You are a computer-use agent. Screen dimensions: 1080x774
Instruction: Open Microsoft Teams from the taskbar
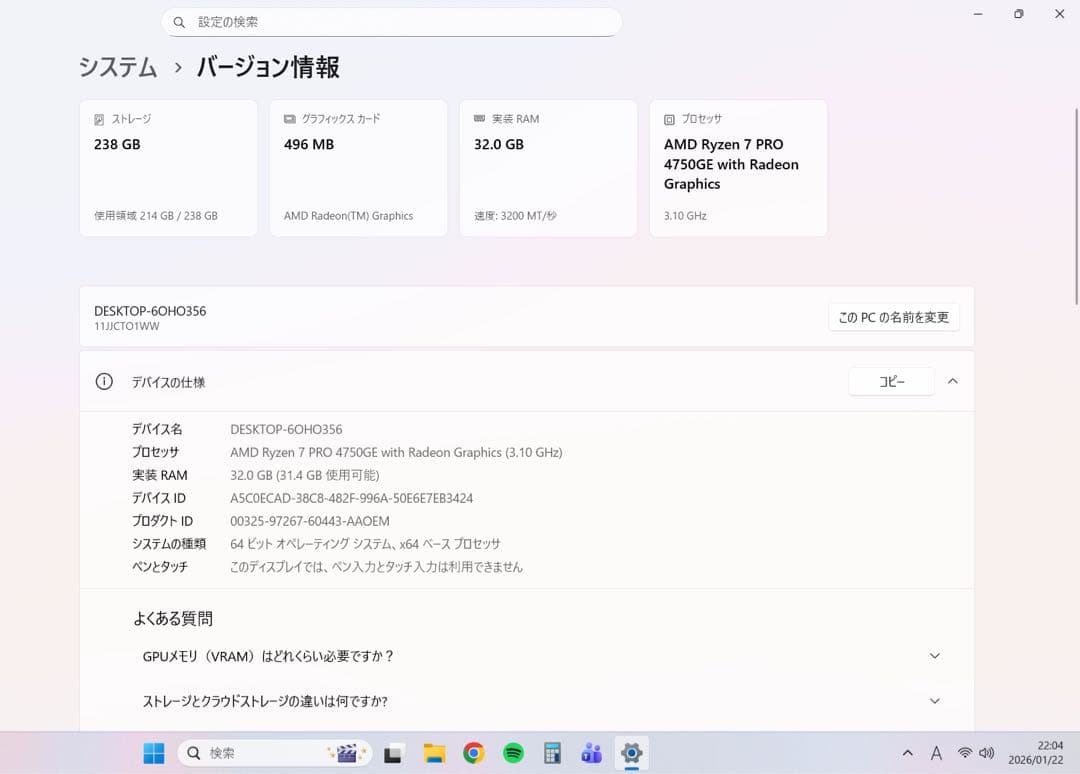point(592,752)
